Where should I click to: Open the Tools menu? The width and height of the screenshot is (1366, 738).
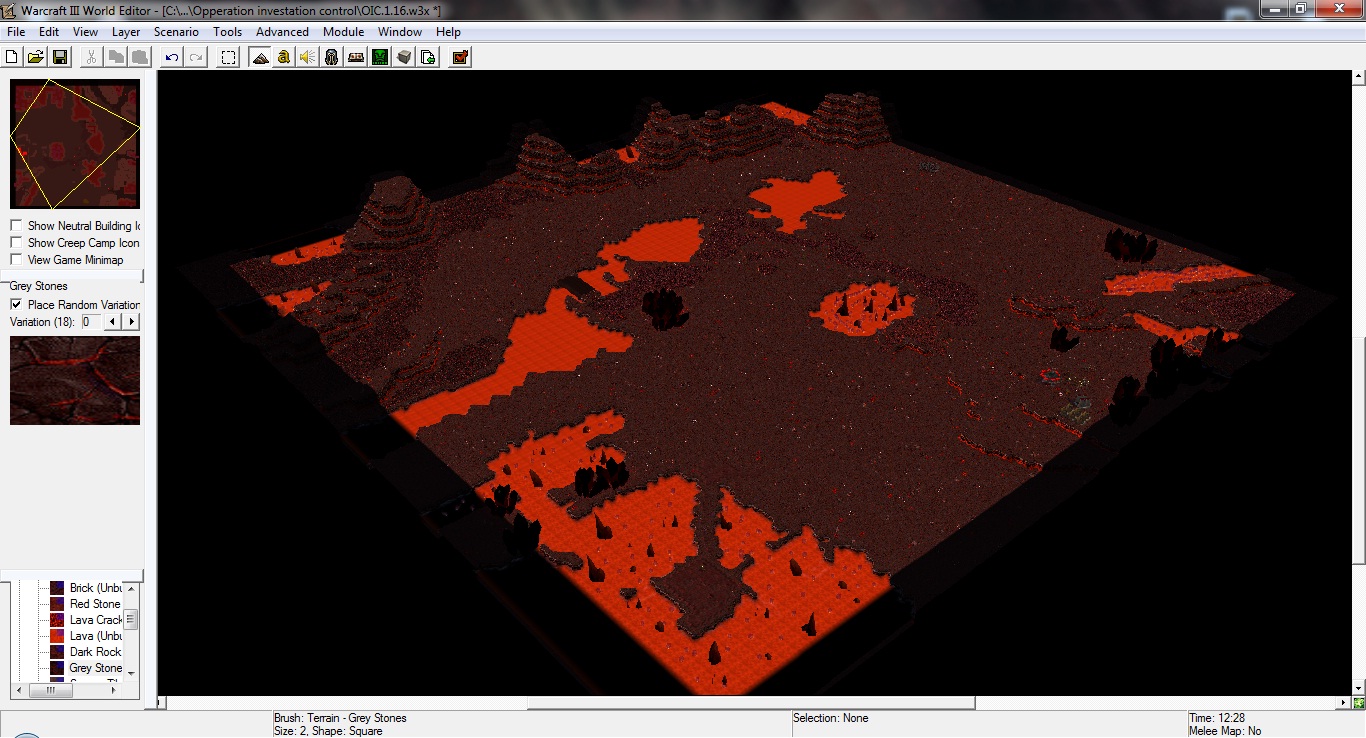tap(228, 32)
